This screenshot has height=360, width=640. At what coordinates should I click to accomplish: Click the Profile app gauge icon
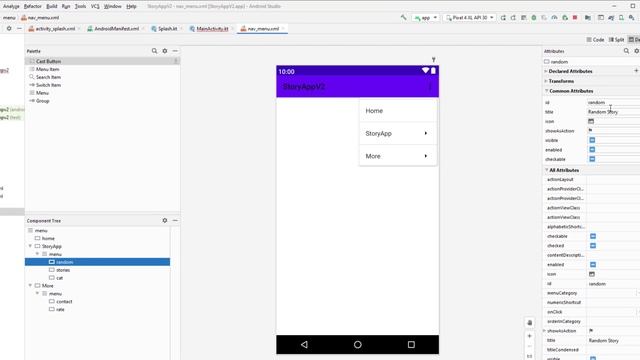[554, 18]
